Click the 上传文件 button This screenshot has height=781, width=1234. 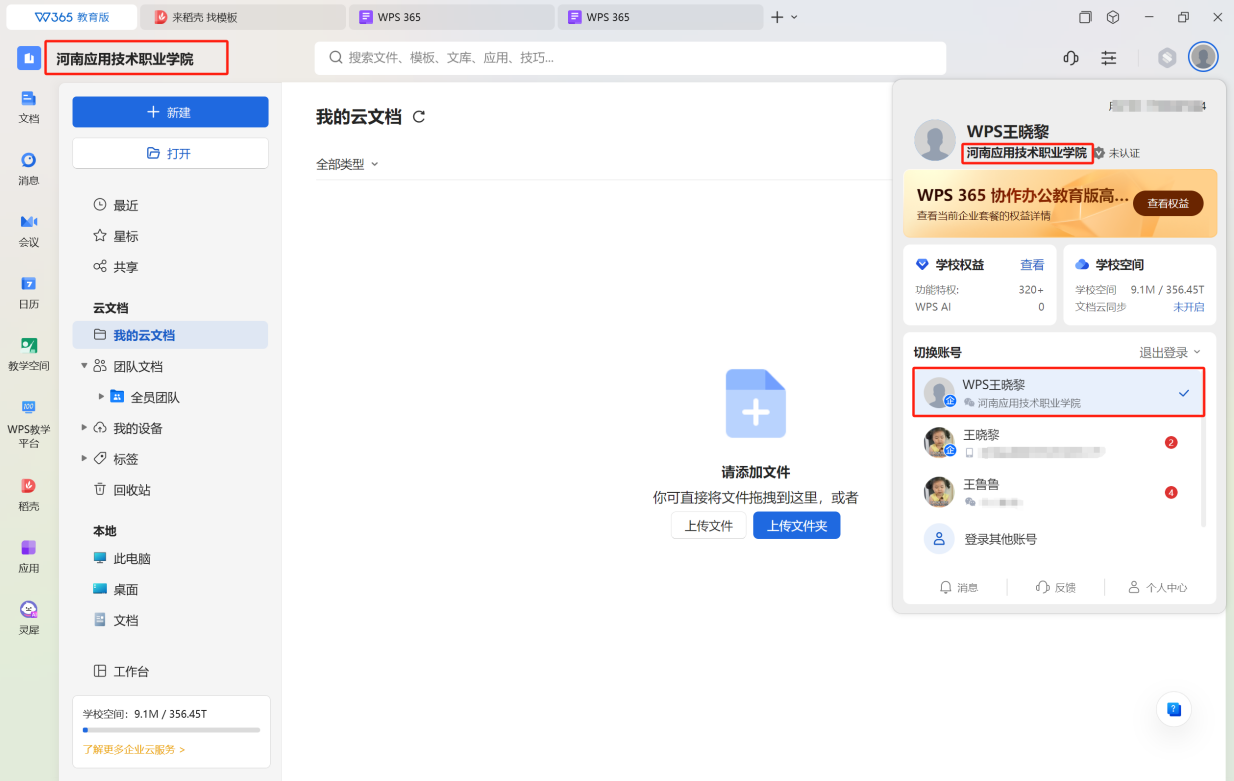click(708, 525)
